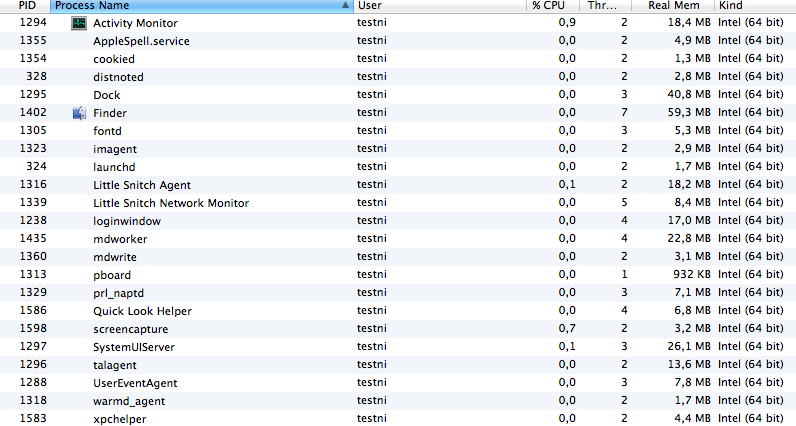796x426 pixels.
Task: Select the screencapture process
Action: 130,330
